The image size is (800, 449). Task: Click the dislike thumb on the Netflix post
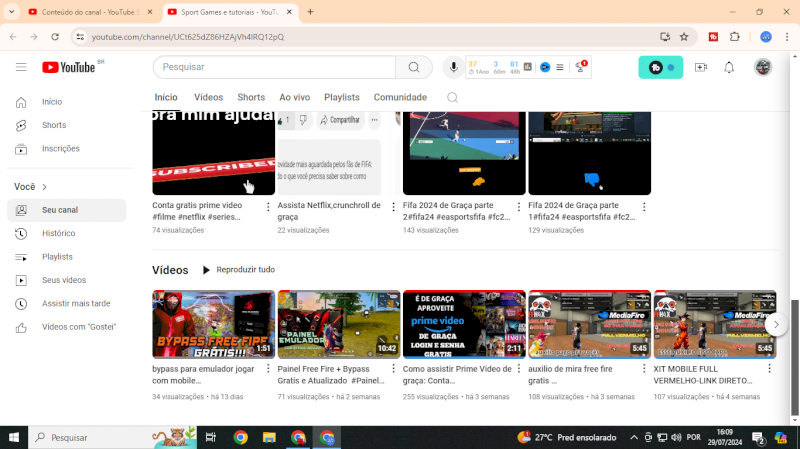[x=304, y=120]
